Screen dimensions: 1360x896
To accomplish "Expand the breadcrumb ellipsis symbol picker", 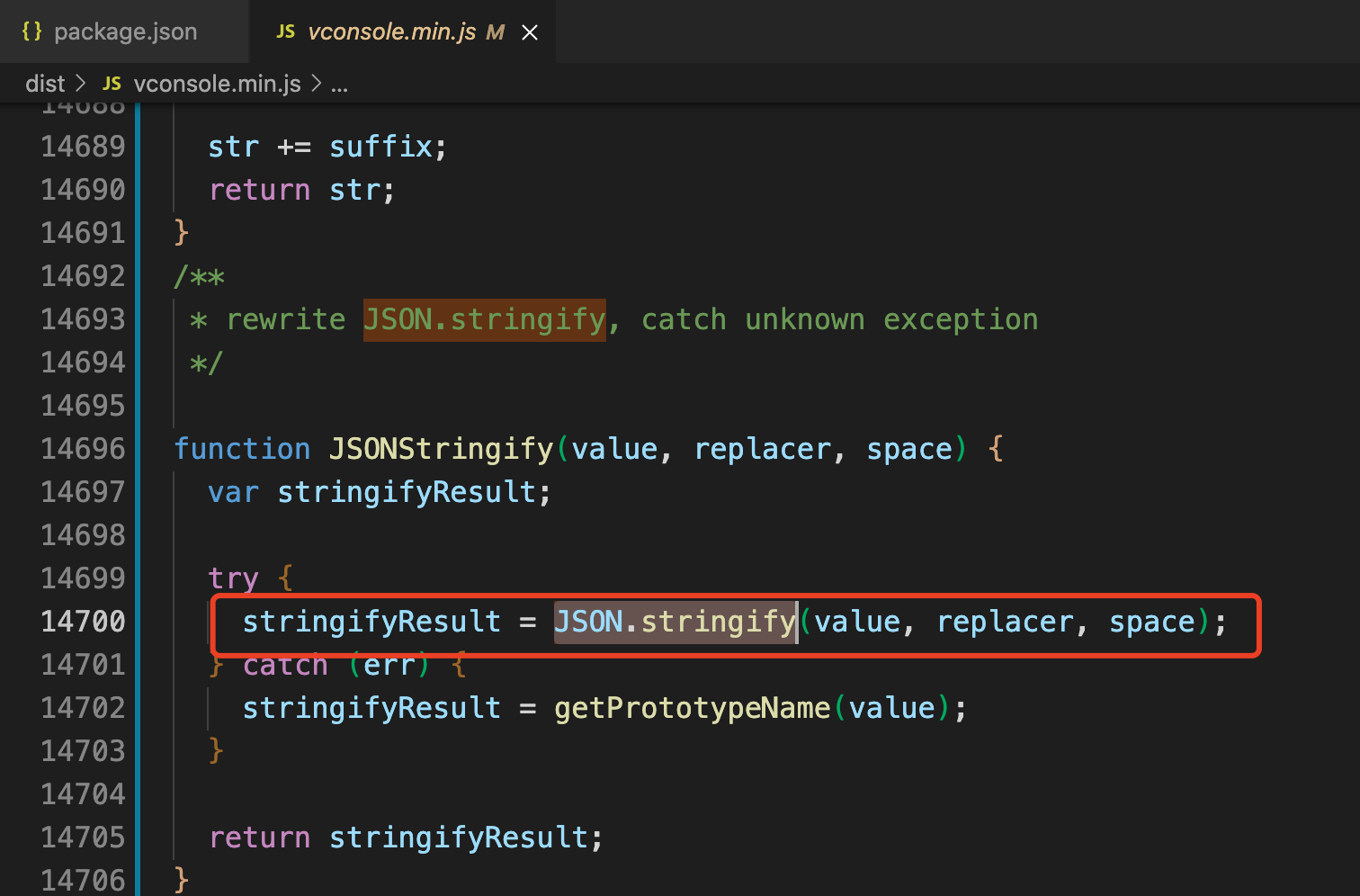I will (339, 84).
